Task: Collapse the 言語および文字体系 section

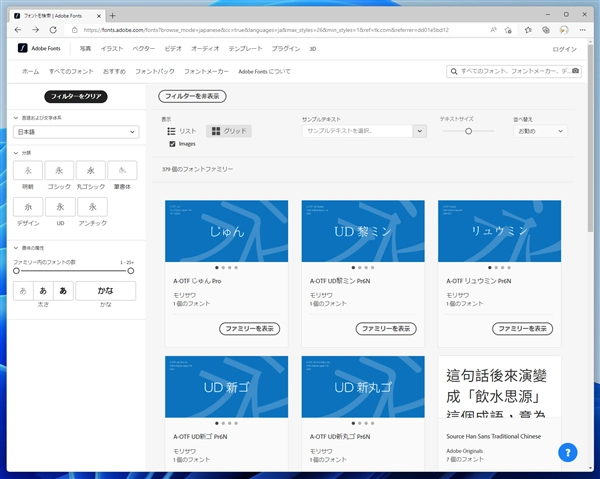Action: [16, 118]
